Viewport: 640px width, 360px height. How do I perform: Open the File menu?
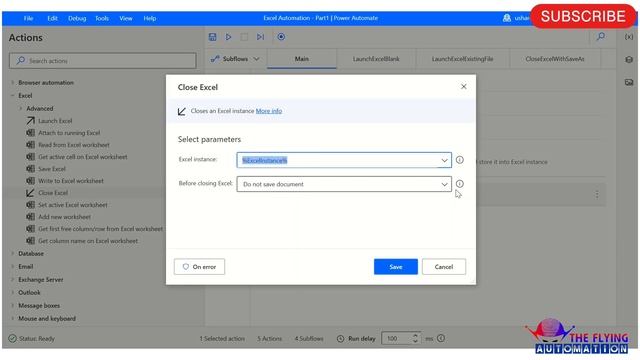pos(28,18)
